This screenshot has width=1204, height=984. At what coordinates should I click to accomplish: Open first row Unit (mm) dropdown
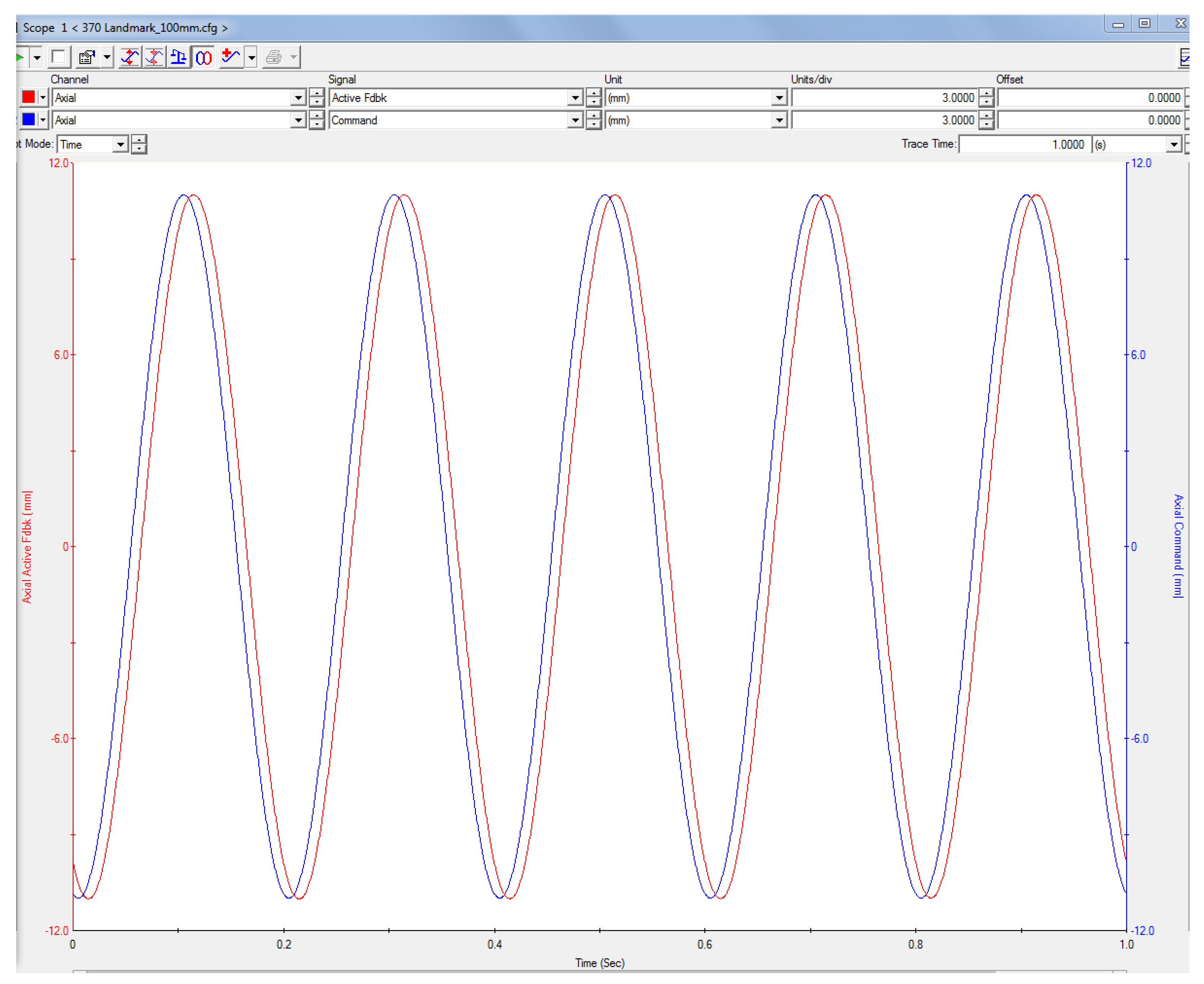click(x=779, y=98)
